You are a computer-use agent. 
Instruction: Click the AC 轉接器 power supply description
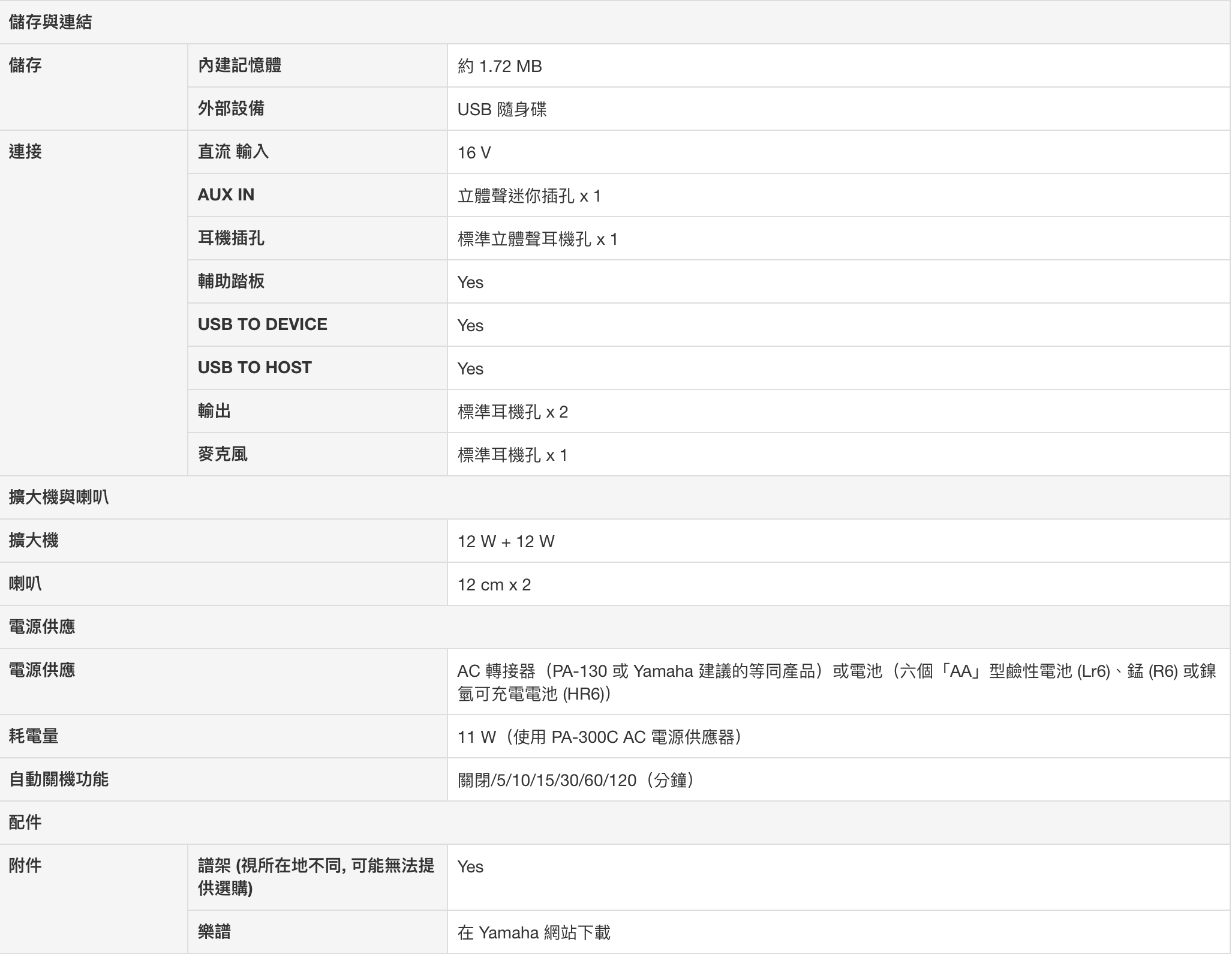point(836,682)
